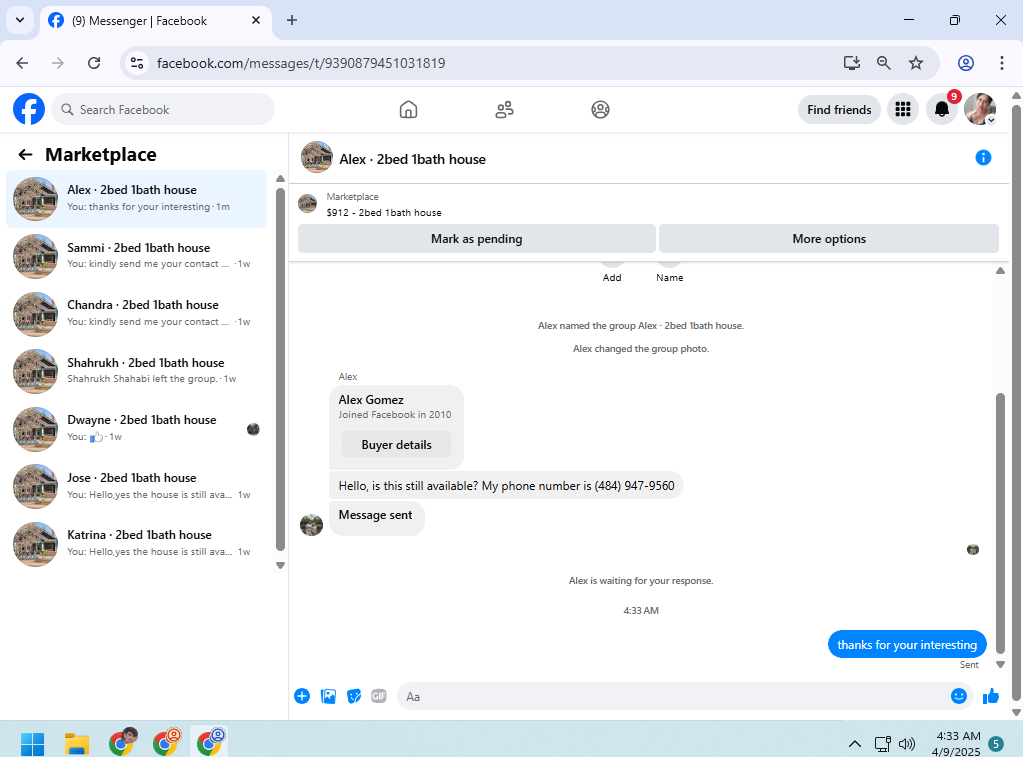Viewport: 1023px width, 757px height.
Task: Send a thumbs-up like
Action: coord(991,696)
